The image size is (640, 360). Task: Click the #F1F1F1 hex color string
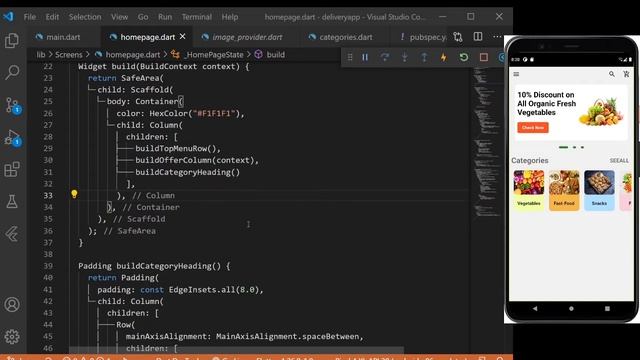coord(214,113)
